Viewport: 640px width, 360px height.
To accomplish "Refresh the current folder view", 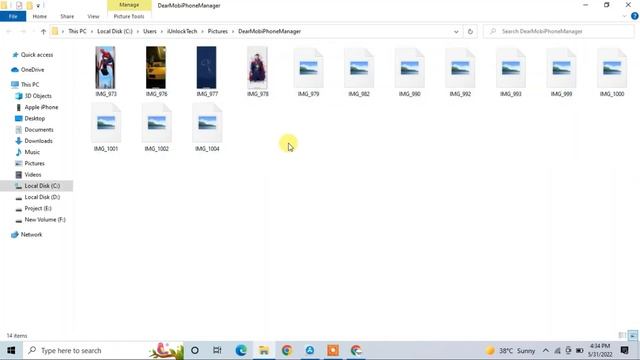I will point(470,31).
